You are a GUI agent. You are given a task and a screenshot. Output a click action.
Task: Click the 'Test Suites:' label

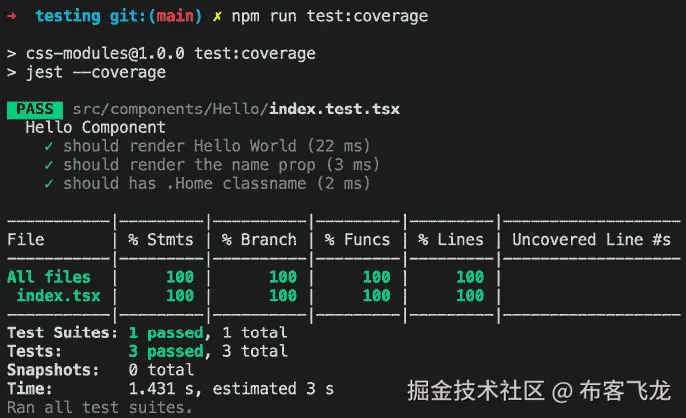point(63,333)
